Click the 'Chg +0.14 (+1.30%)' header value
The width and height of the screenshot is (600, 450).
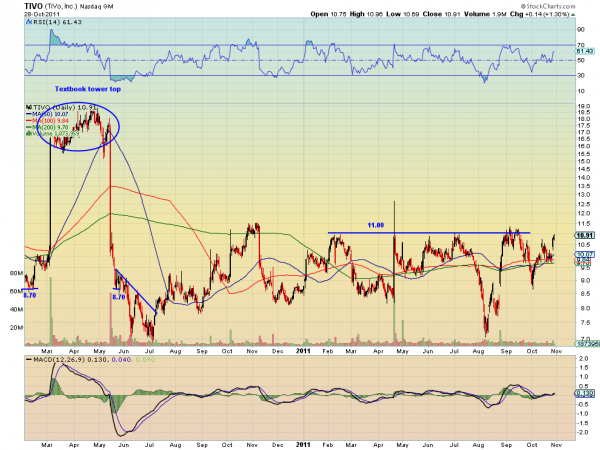pos(540,14)
